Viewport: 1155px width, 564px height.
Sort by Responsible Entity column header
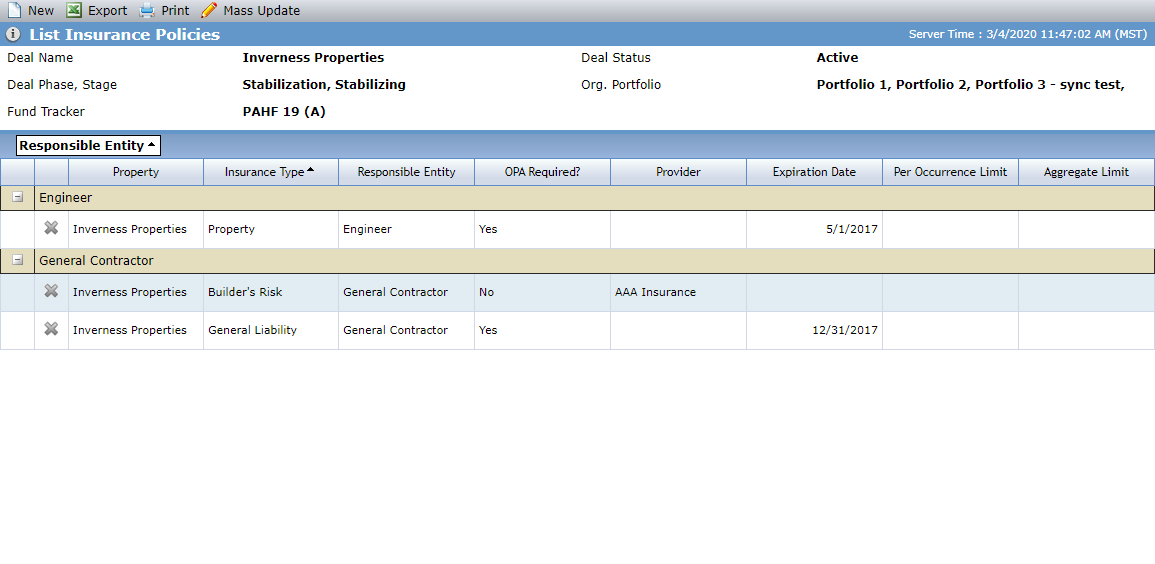[x=407, y=172]
